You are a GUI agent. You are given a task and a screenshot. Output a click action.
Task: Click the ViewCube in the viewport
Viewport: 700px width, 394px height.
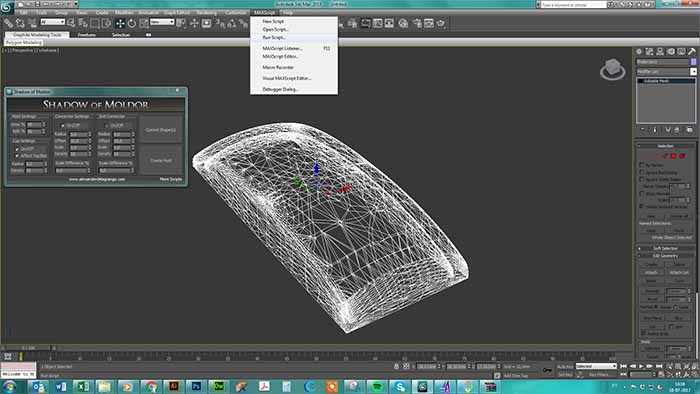coord(612,69)
